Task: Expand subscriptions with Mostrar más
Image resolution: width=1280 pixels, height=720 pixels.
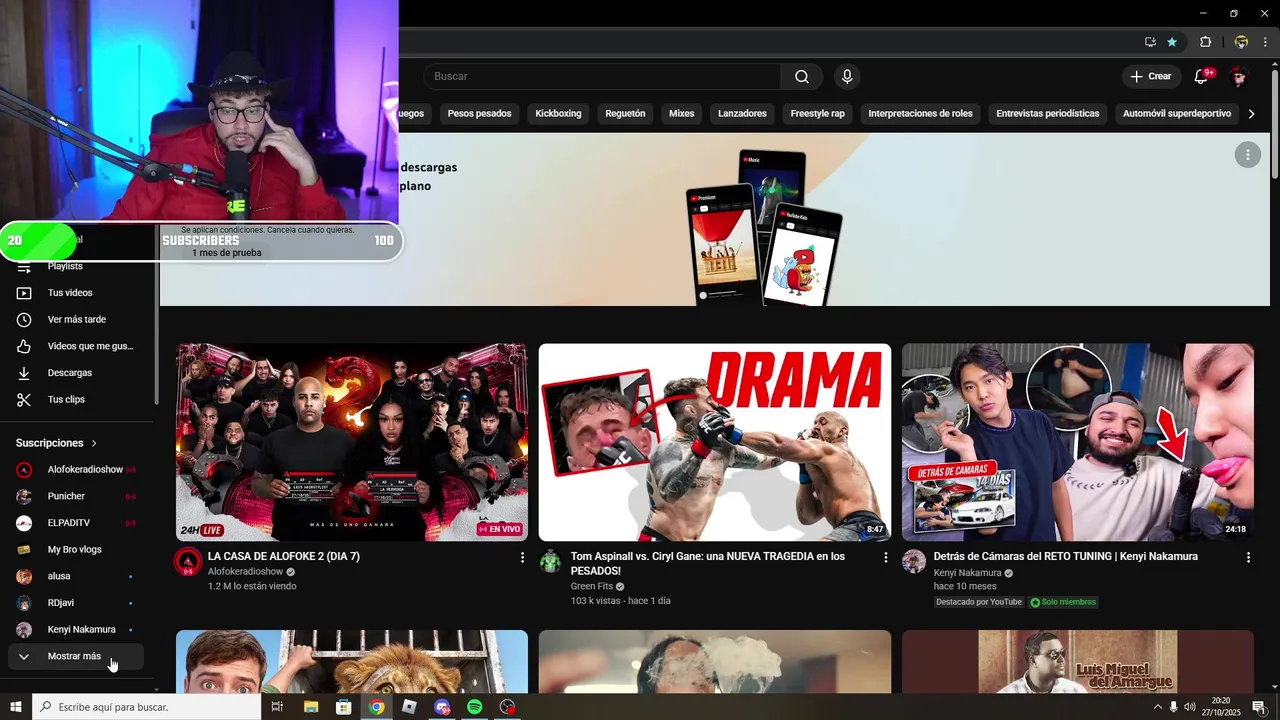Action: (x=76, y=656)
